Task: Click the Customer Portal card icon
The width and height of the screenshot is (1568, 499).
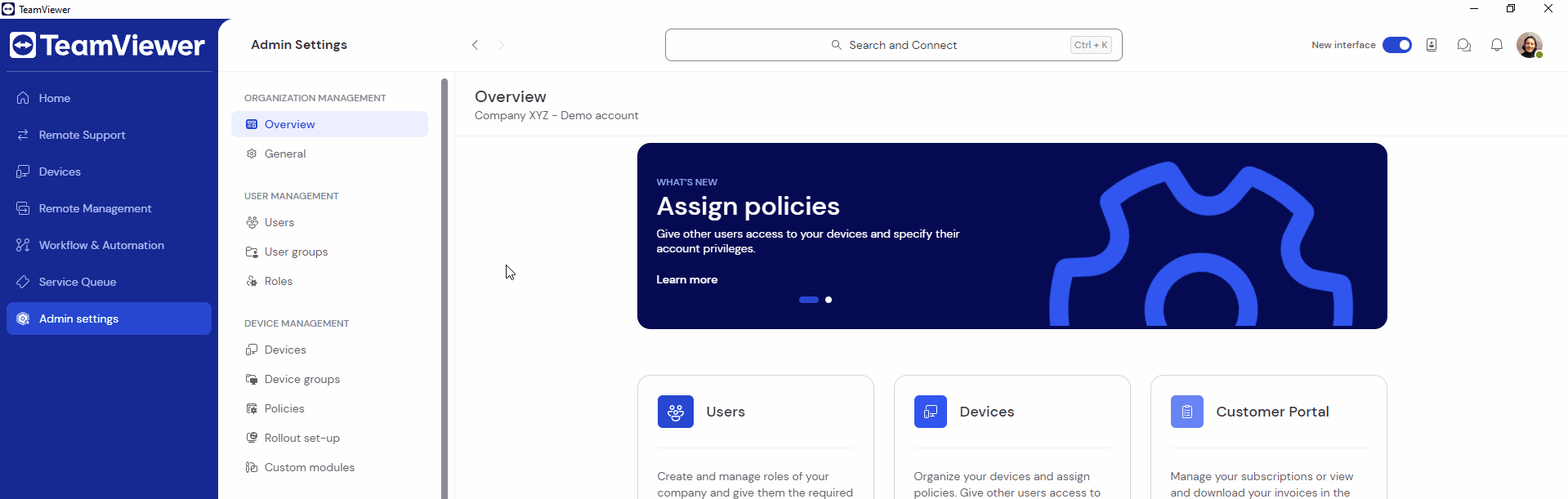Action: (x=1187, y=412)
